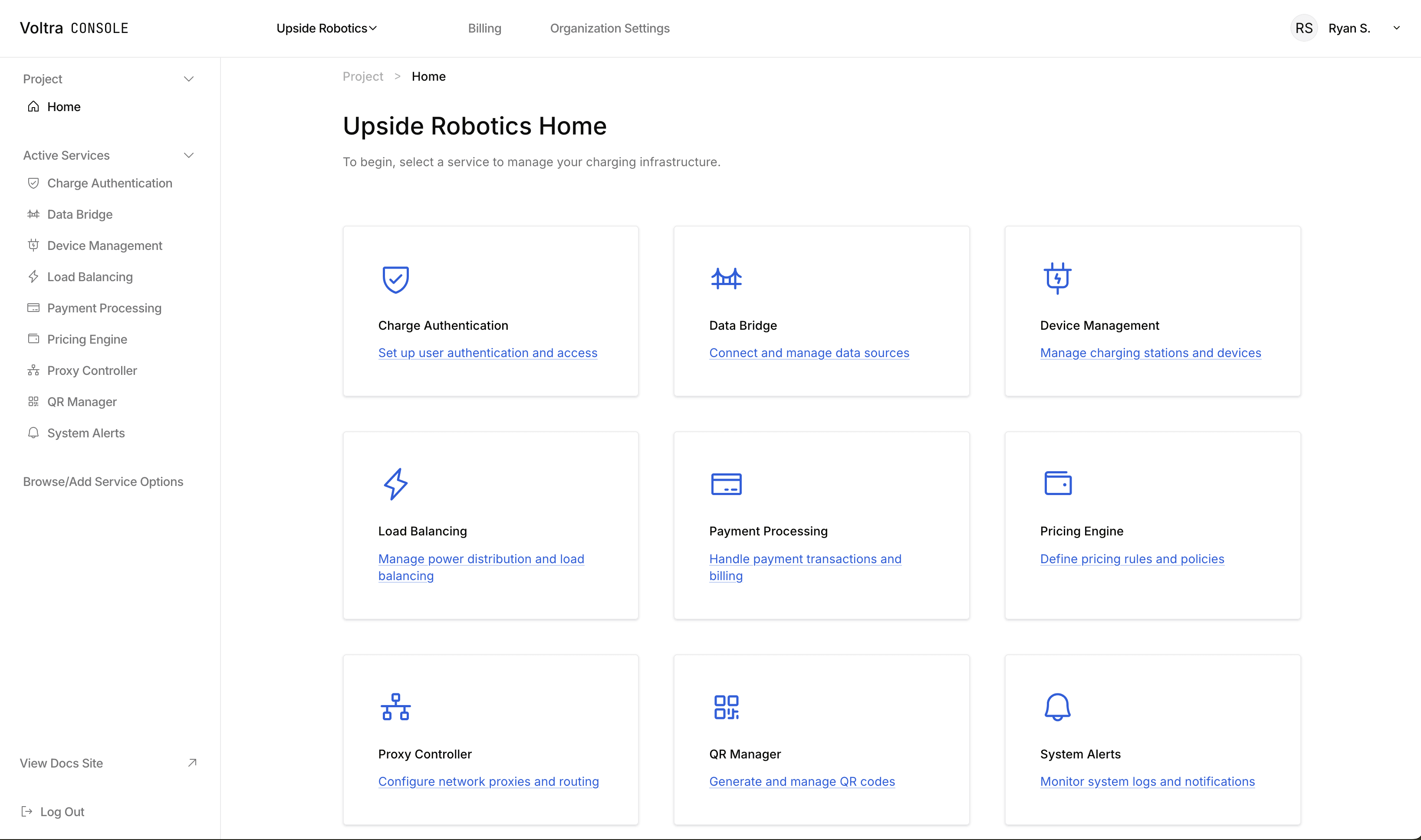Collapse the Project sidebar section
Viewport: 1421px width, 840px height.
tap(188, 79)
